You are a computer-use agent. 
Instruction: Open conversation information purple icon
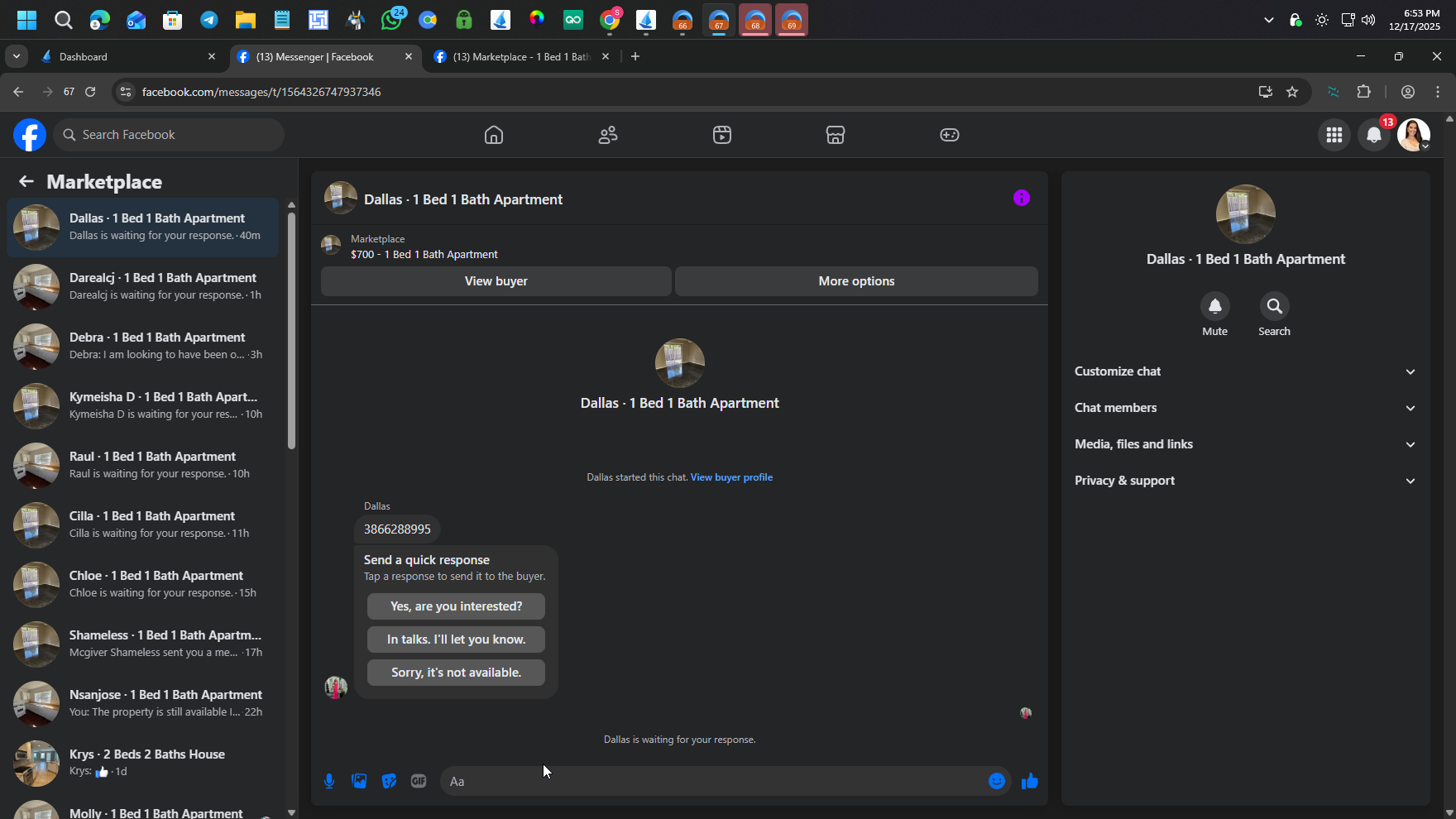(1022, 198)
